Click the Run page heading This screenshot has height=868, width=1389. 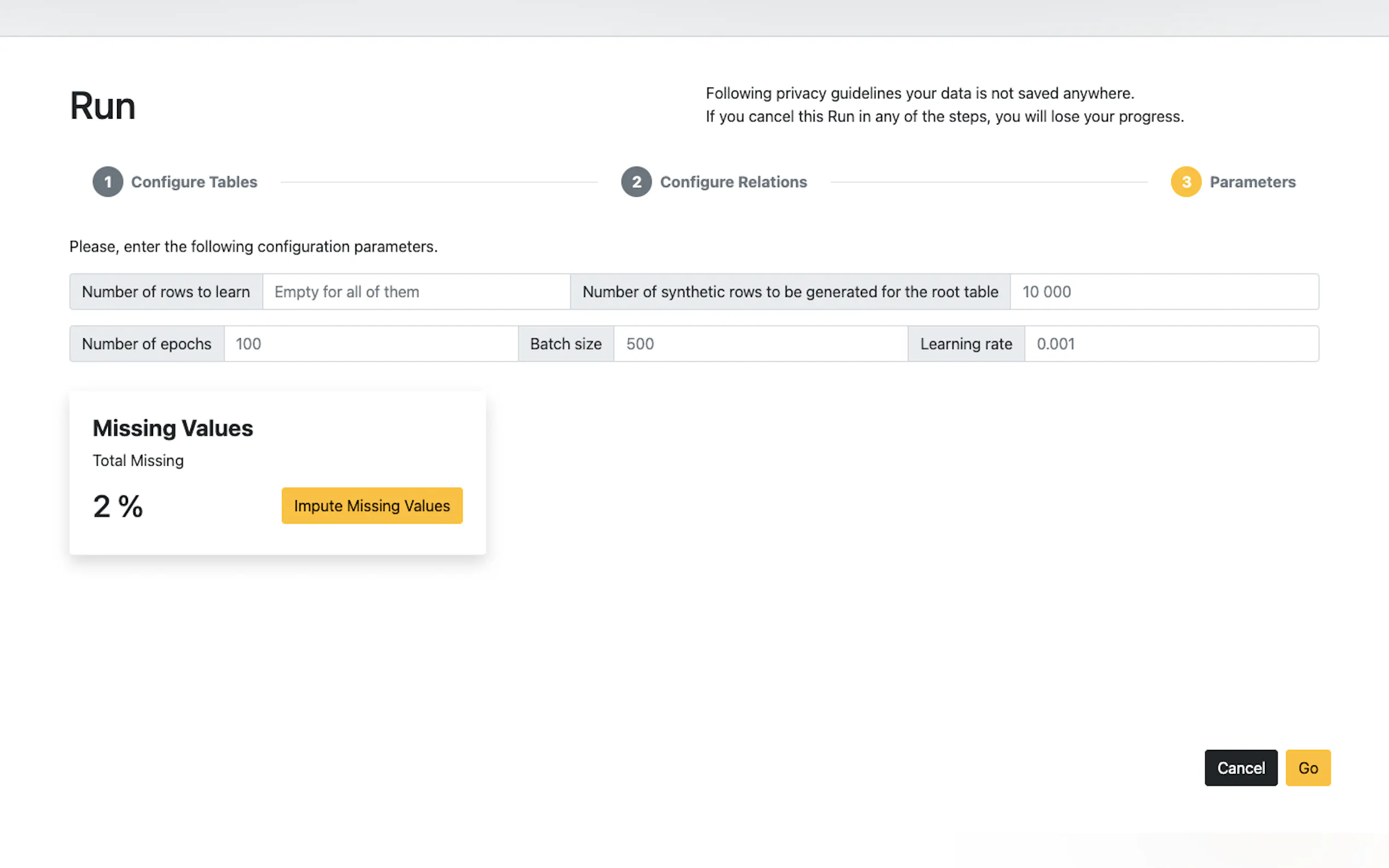103,106
